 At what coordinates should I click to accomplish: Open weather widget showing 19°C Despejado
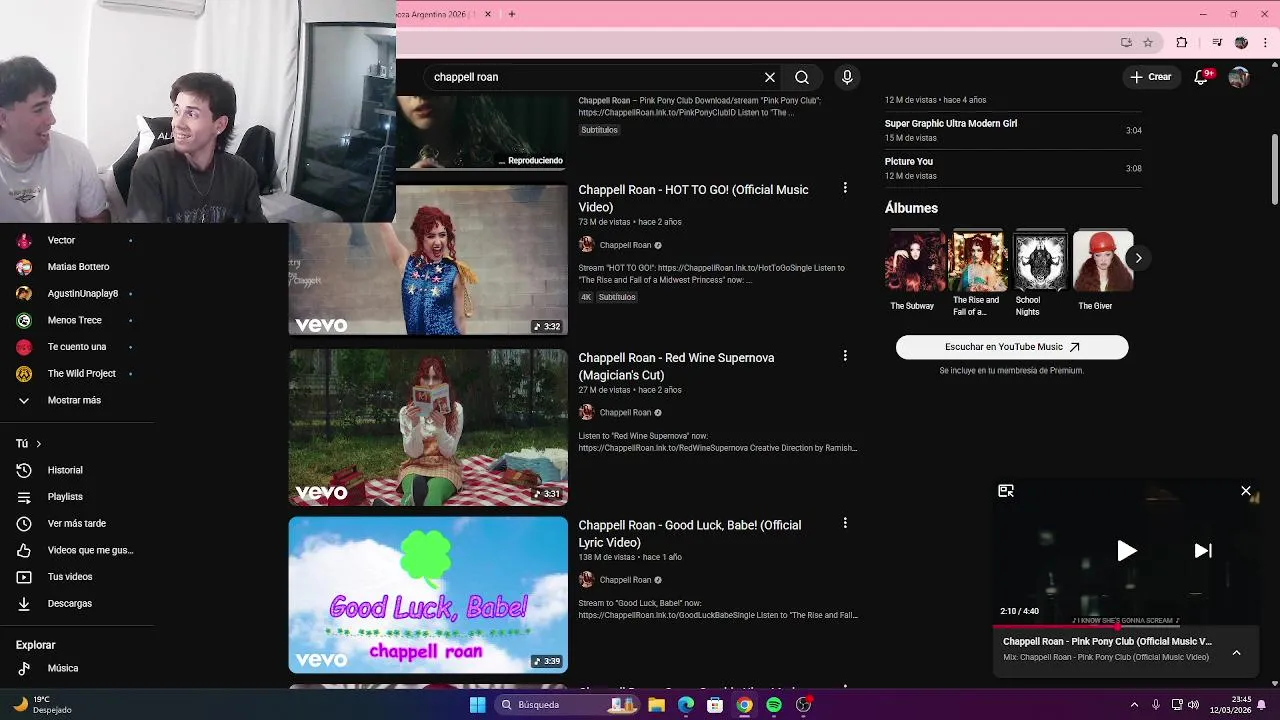pyautogui.click(x=42, y=705)
